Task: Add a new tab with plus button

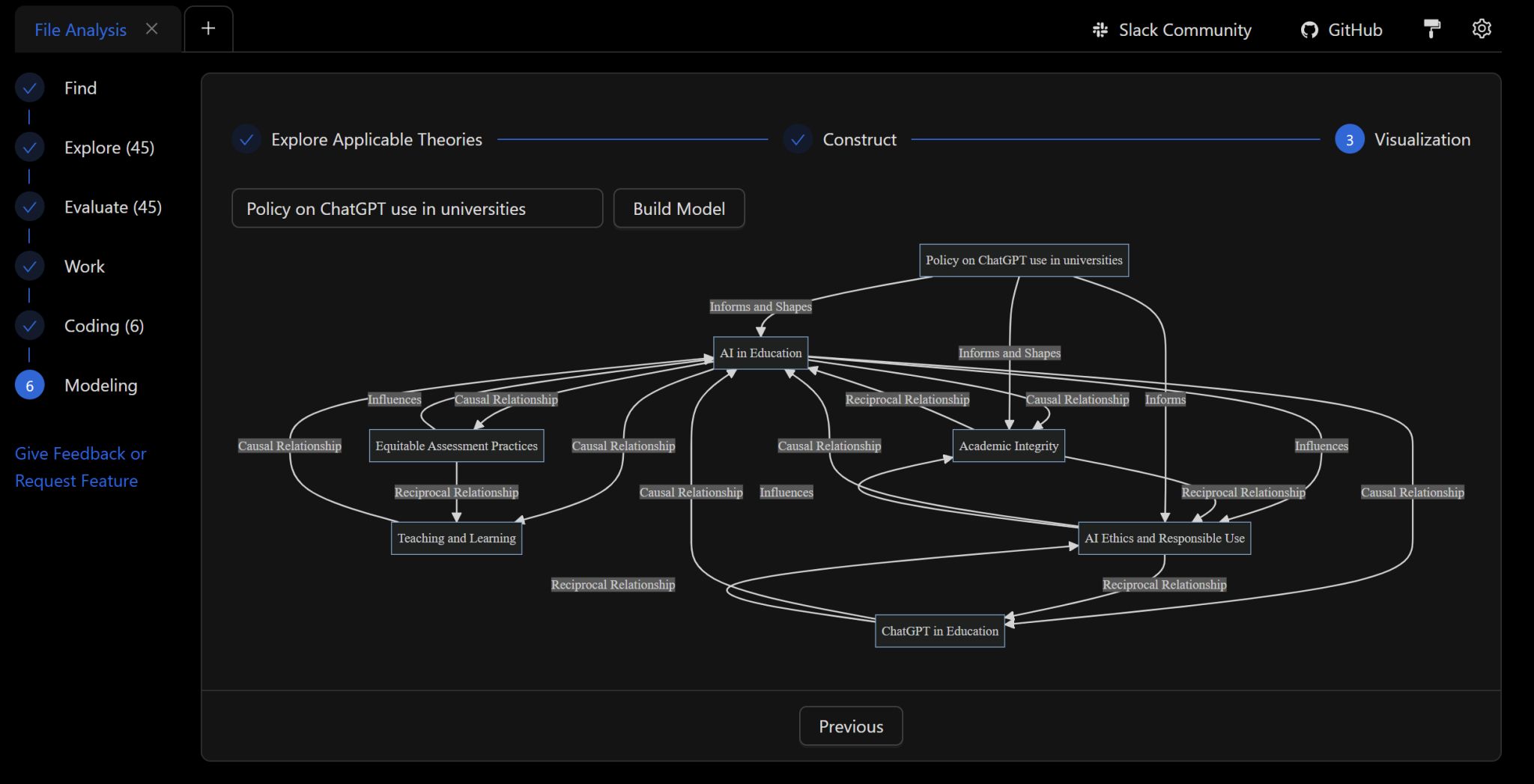Action: [x=208, y=29]
